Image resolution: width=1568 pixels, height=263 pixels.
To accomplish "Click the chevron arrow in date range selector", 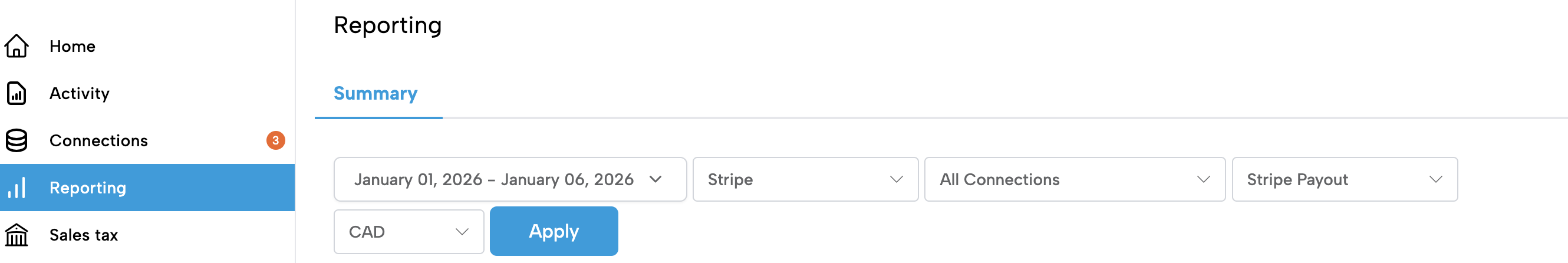I will click(655, 180).
